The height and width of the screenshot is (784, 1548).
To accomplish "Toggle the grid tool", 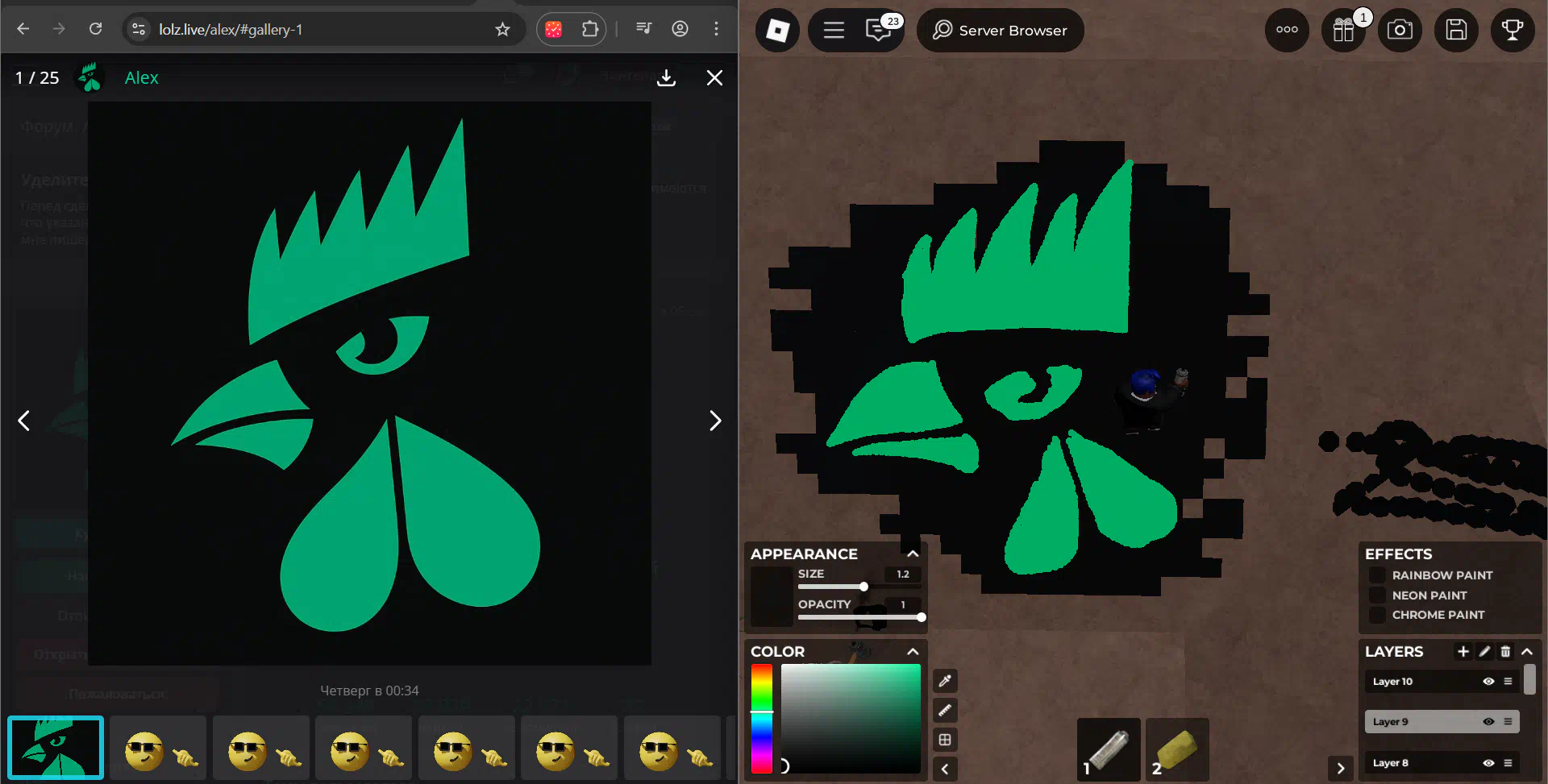I will click(x=945, y=740).
